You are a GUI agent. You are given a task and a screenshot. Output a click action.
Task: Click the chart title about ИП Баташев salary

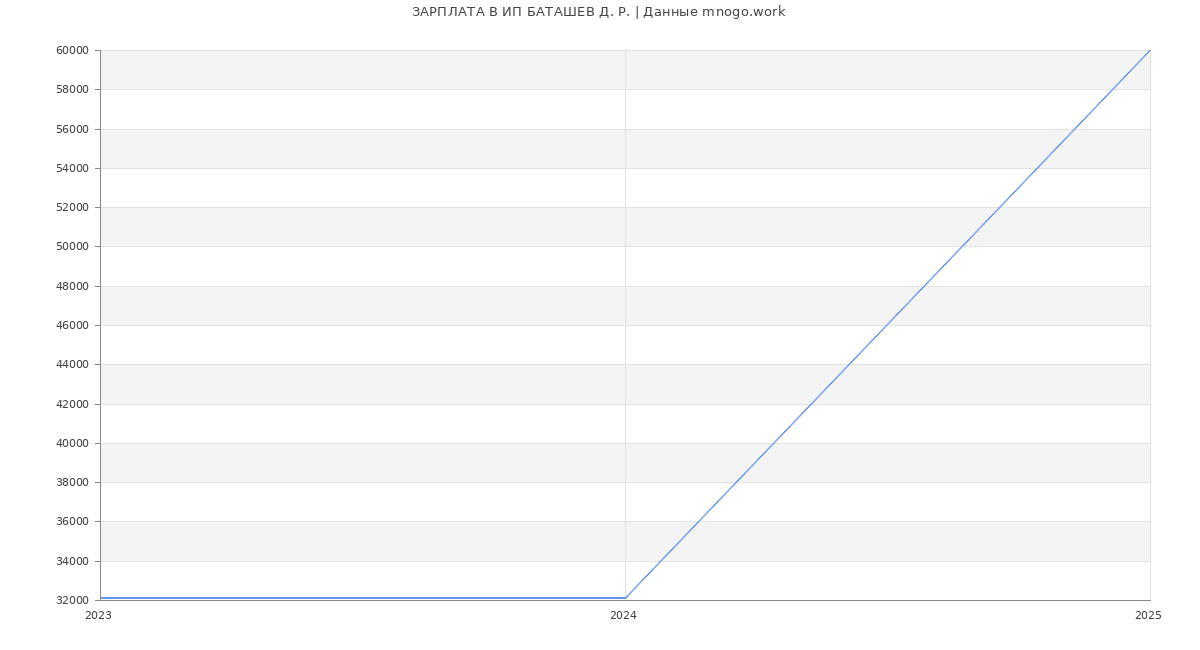click(598, 12)
